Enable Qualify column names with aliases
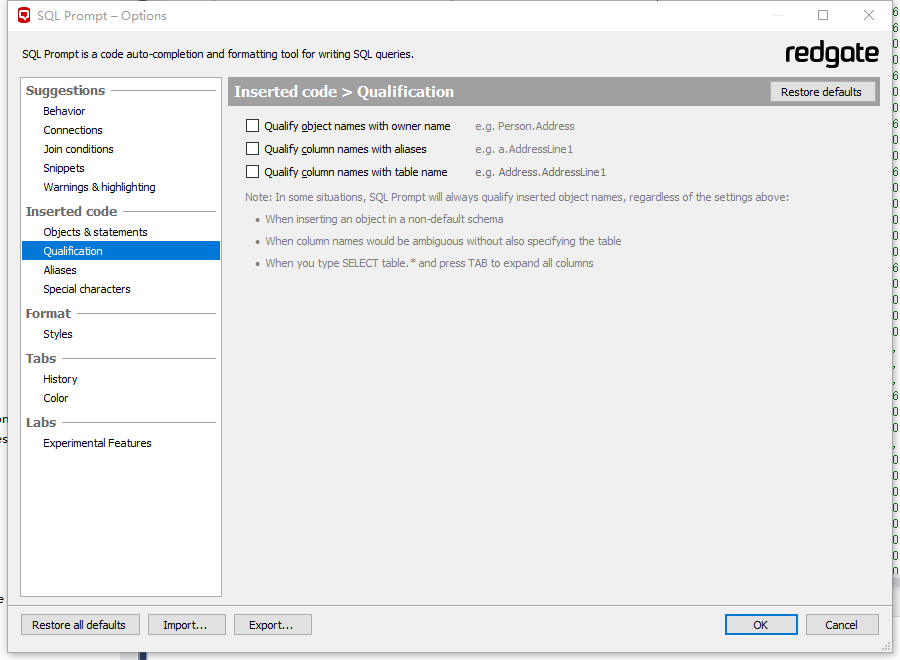The height and width of the screenshot is (660, 900). pyautogui.click(x=252, y=149)
